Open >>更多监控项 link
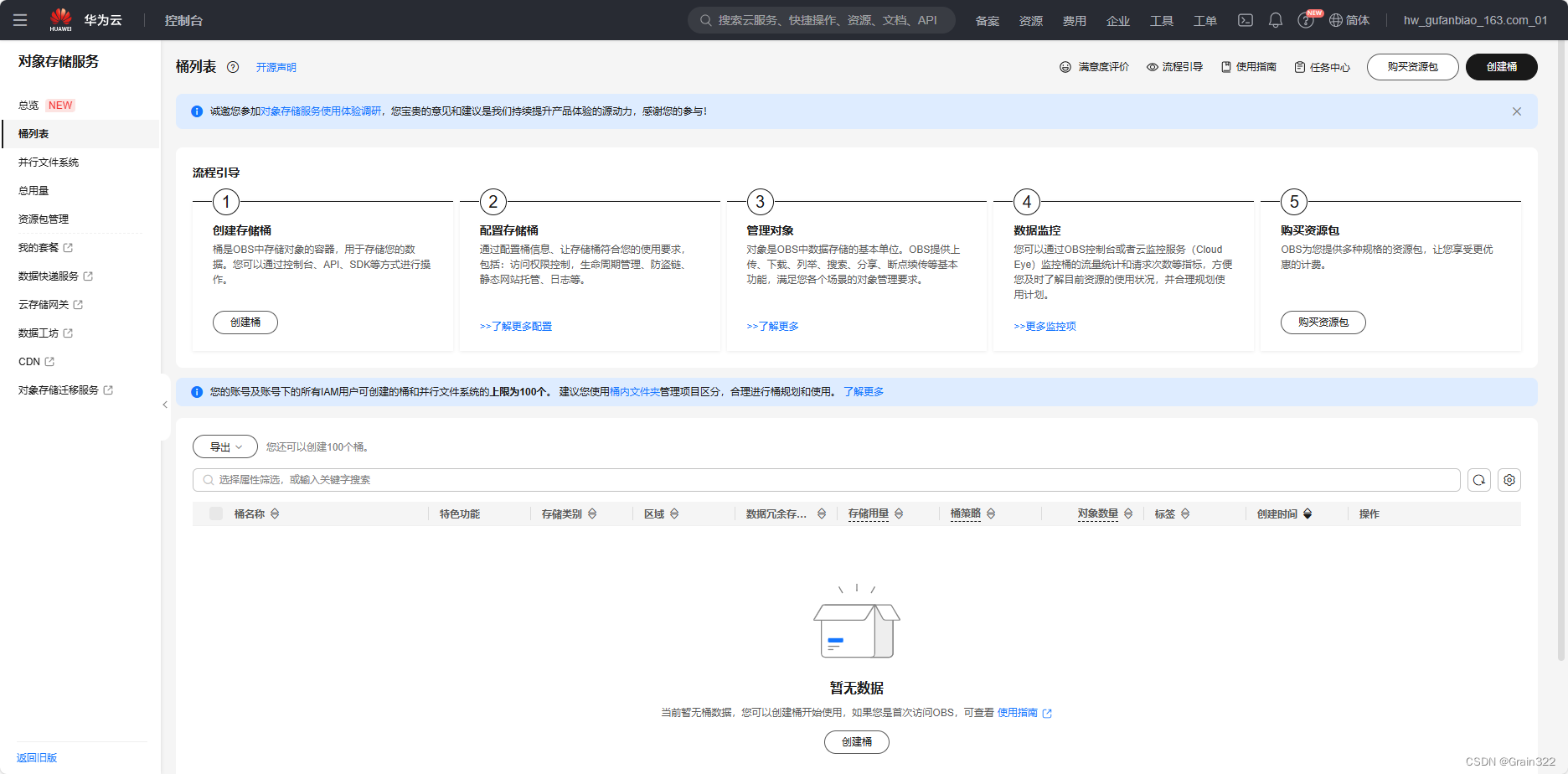 [1045, 327]
